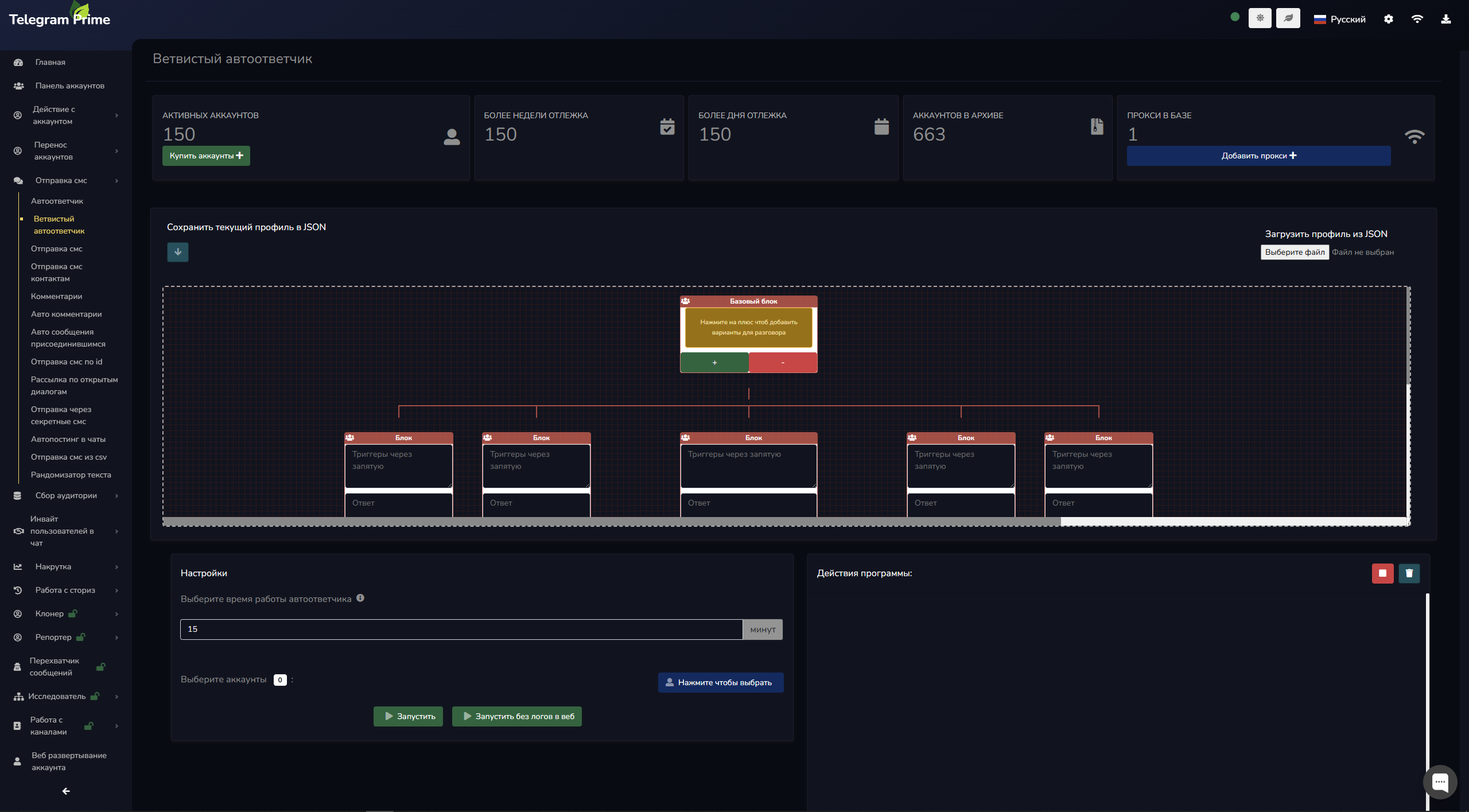Viewport: 1469px width, 812px height.
Task: Open the settings gear in top bar
Action: 1388,19
